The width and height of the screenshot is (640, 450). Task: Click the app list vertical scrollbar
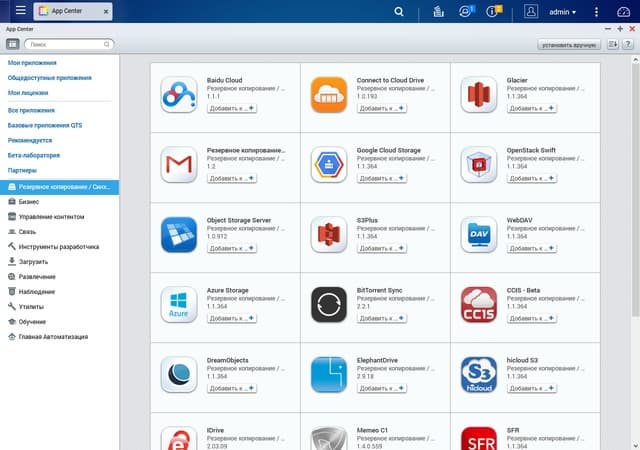tap(636, 190)
